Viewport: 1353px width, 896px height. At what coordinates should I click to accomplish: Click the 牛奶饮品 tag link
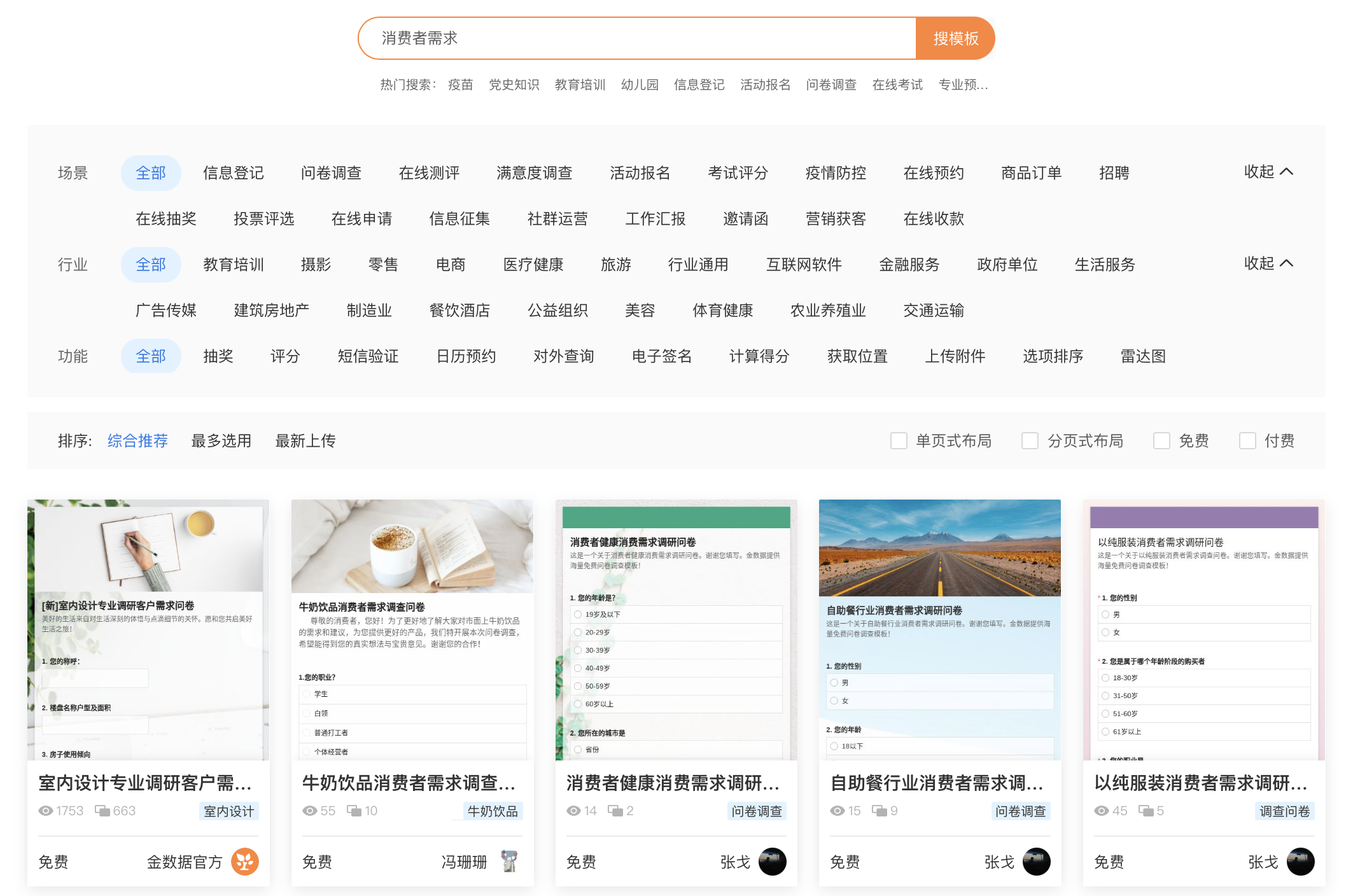[493, 811]
